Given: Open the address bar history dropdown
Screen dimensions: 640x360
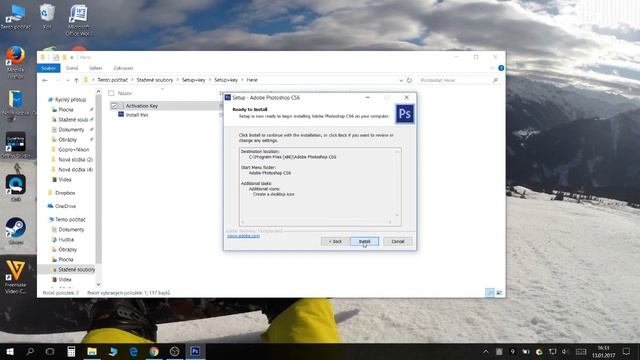Looking at the screenshot, I should pyautogui.click(x=401, y=80).
